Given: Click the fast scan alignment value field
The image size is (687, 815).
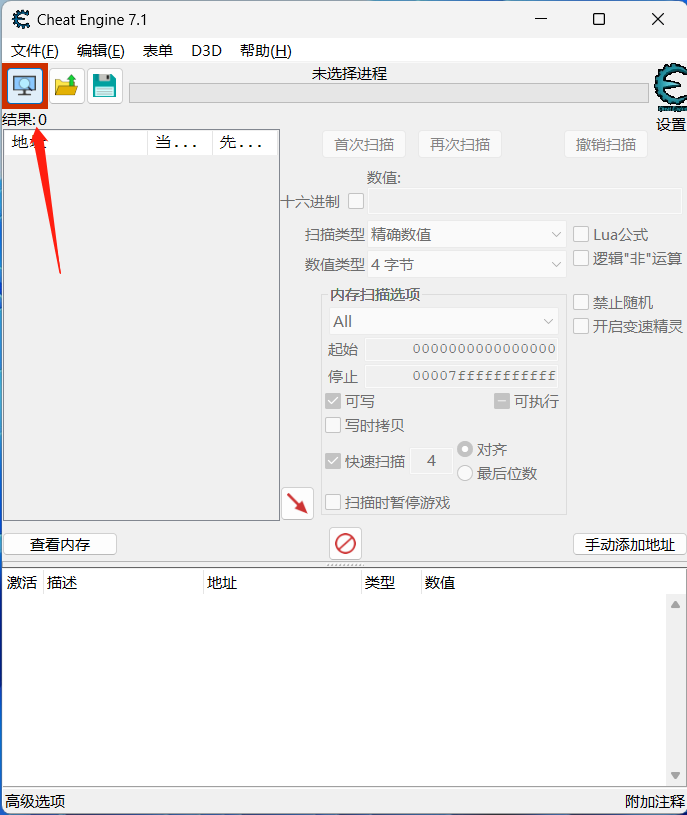Looking at the screenshot, I should 431,461.
